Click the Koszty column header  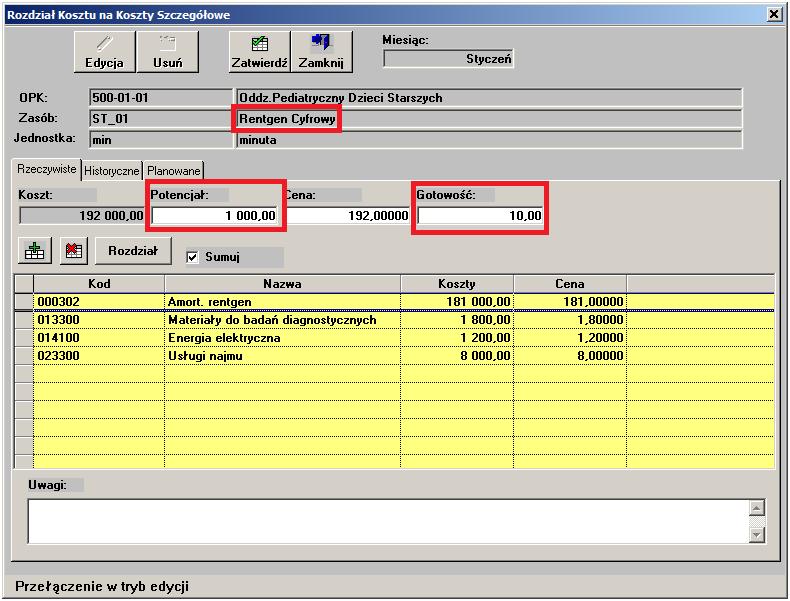[457, 284]
